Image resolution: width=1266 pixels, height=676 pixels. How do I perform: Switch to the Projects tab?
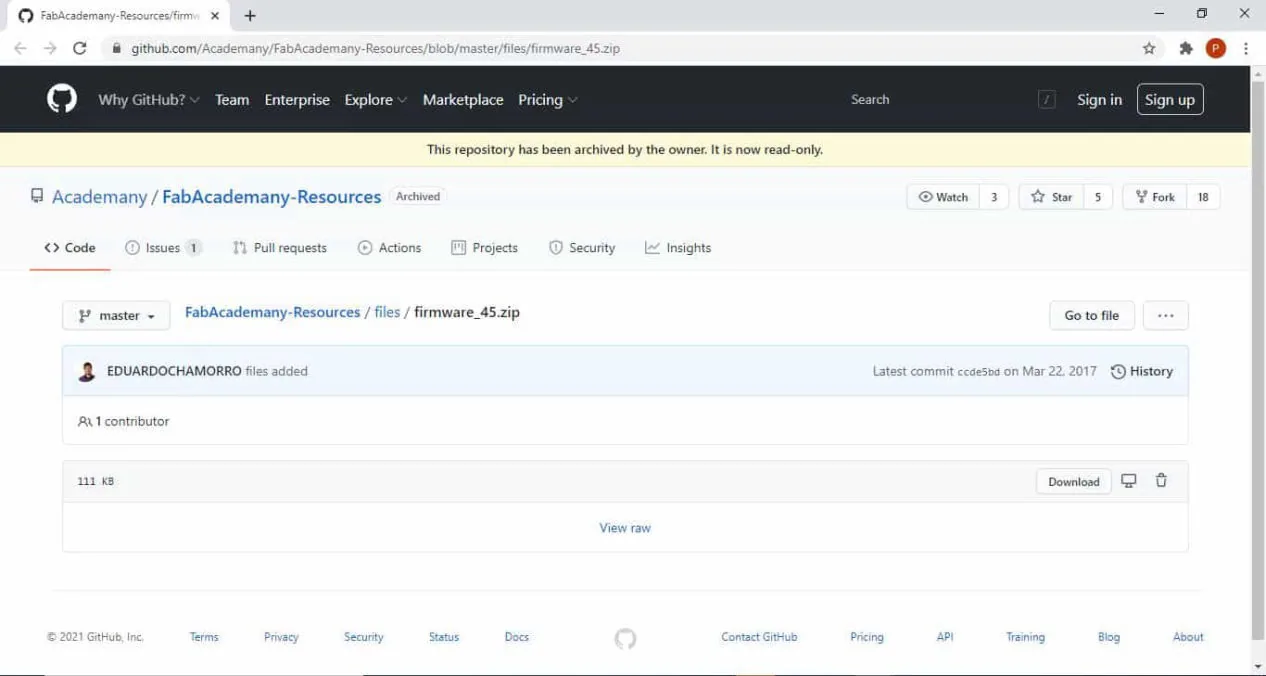(x=485, y=248)
